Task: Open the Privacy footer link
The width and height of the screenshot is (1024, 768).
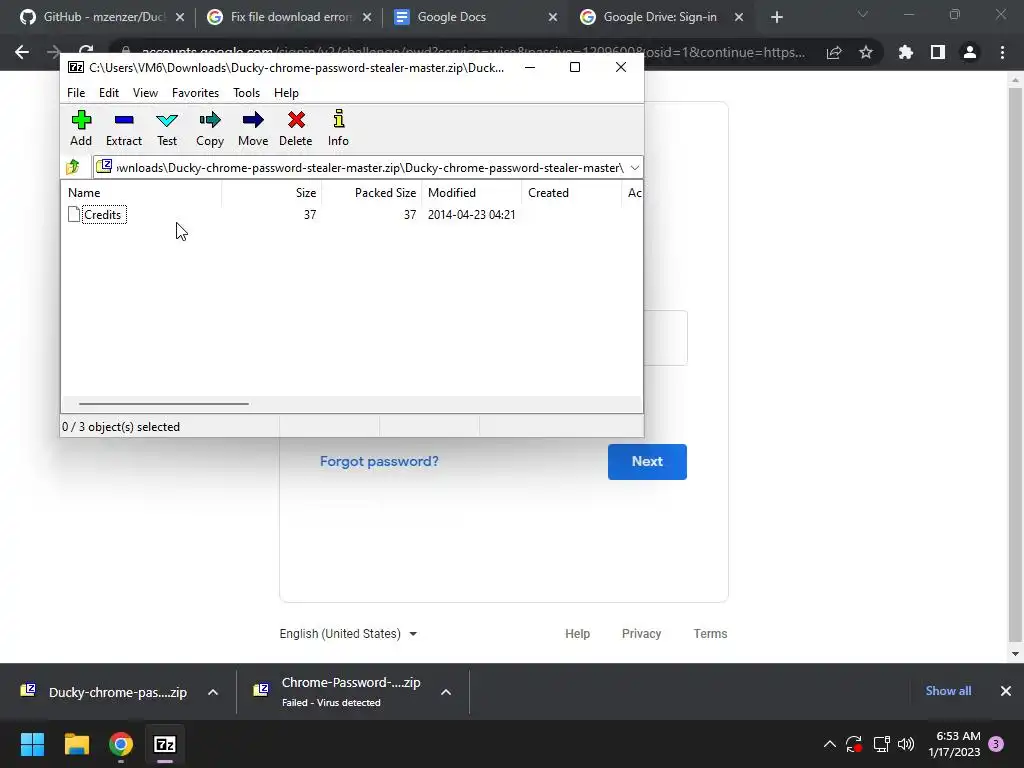Action: 641,633
